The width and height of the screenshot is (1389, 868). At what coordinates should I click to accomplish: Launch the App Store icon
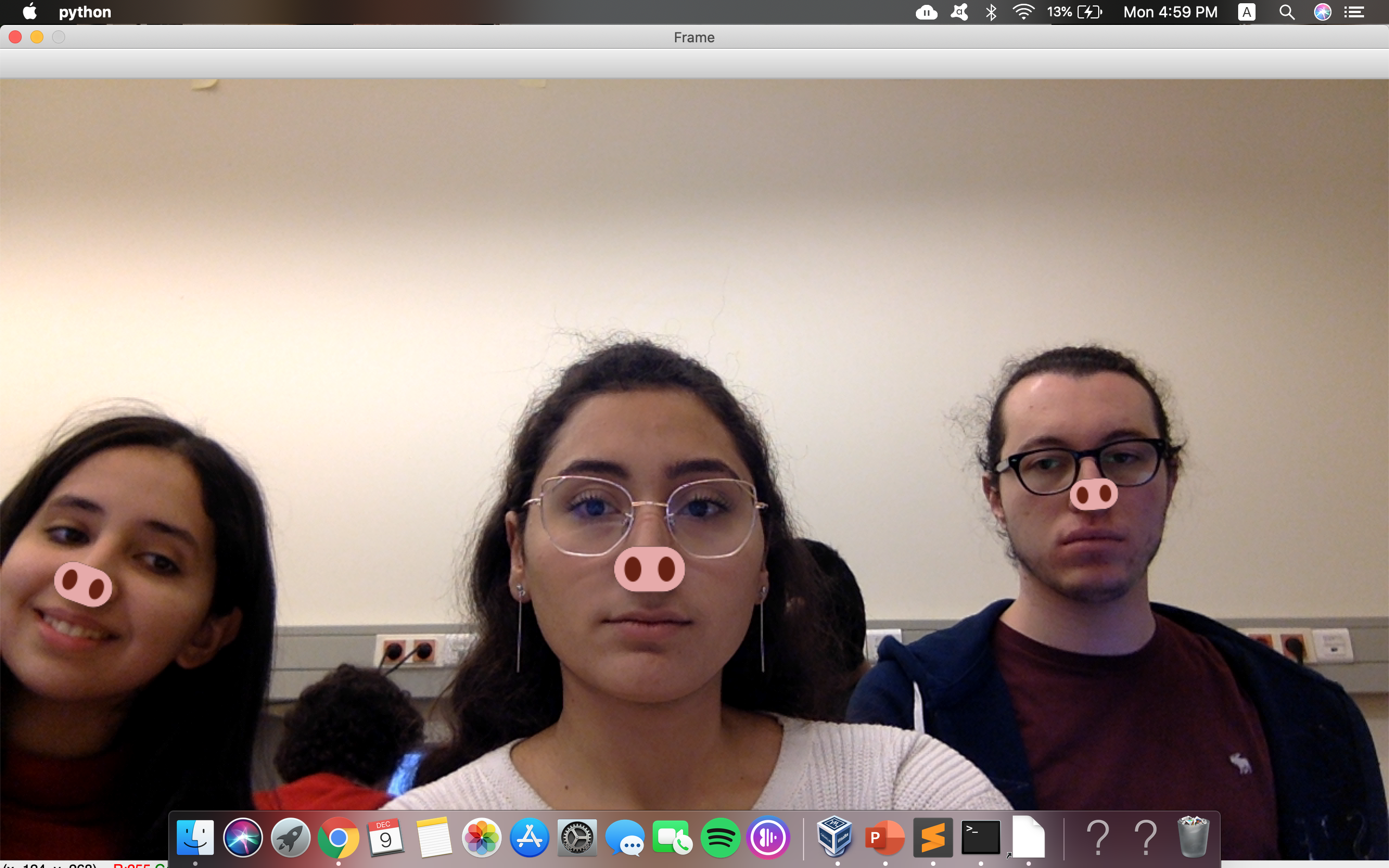coord(529,838)
